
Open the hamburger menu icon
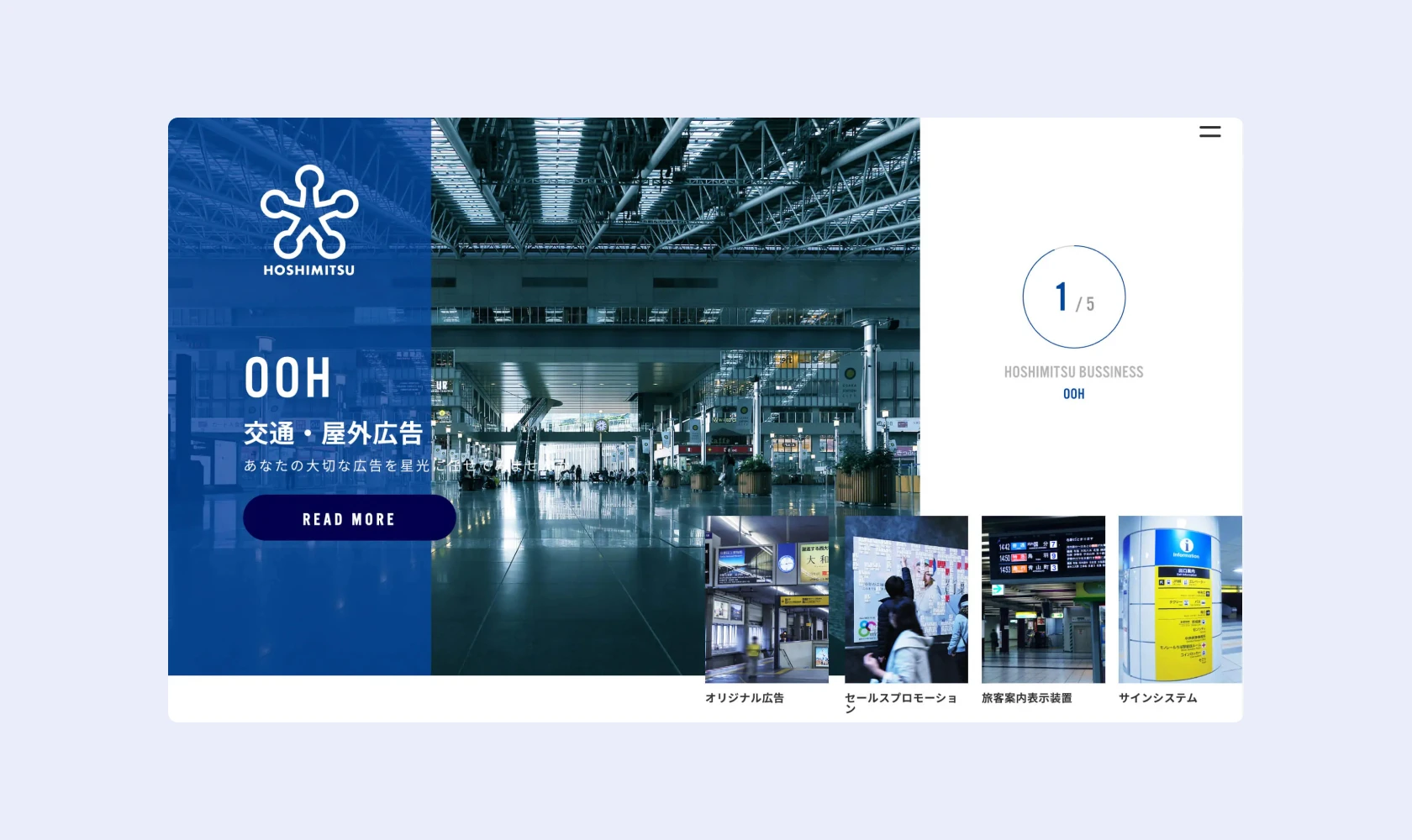pos(1209,132)
